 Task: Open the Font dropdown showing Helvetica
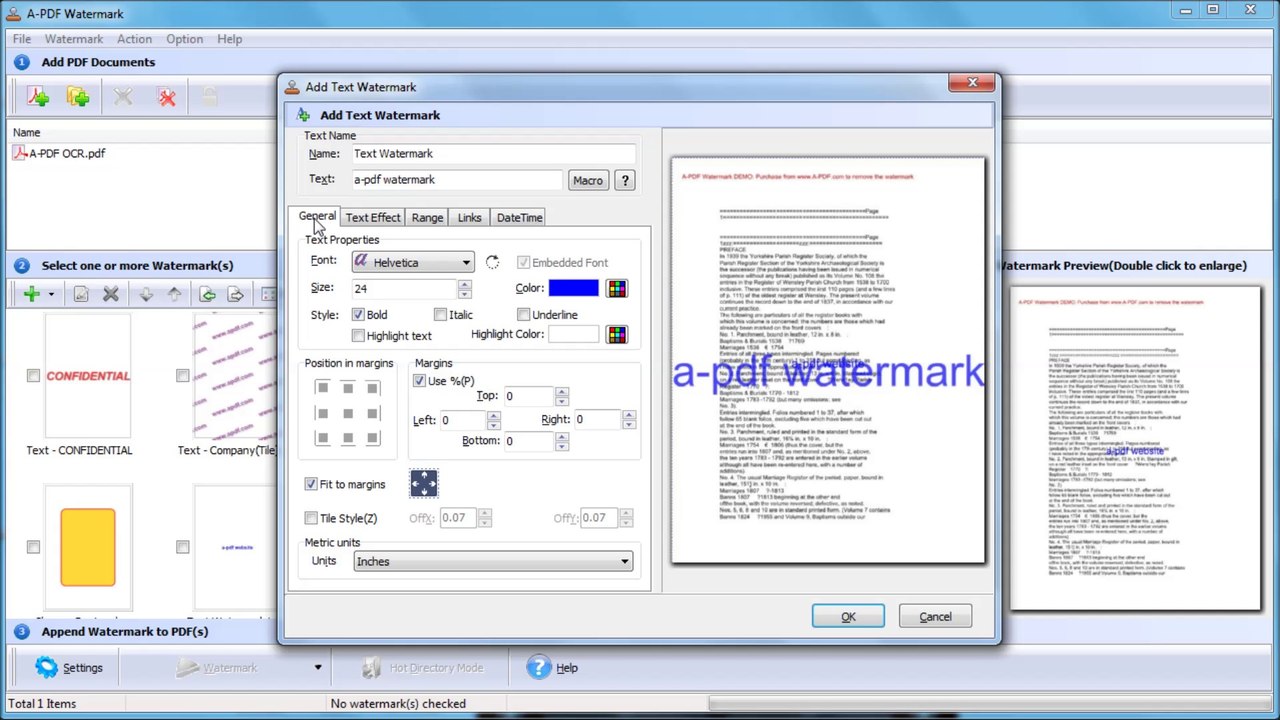click(x=413, y=263)
